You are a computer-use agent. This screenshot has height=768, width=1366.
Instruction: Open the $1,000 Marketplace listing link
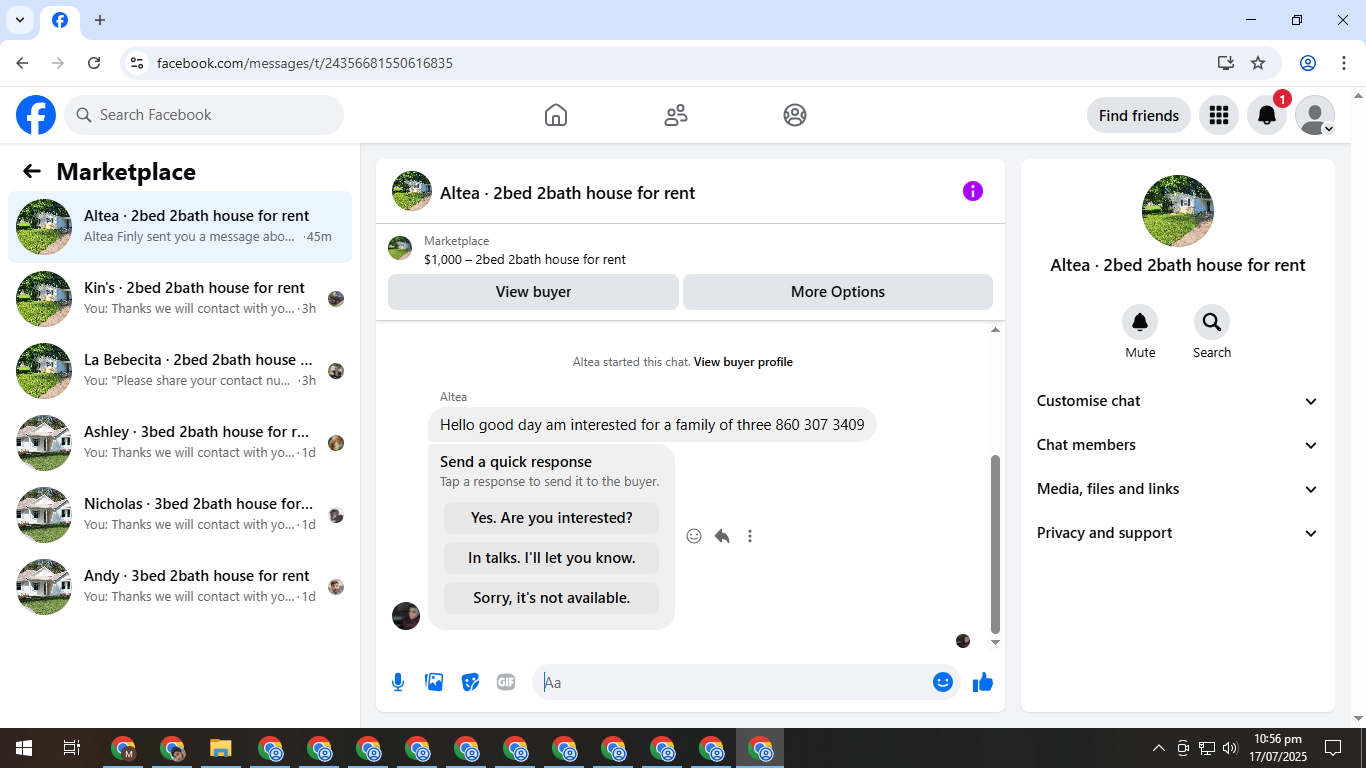[x=525, y=260]
